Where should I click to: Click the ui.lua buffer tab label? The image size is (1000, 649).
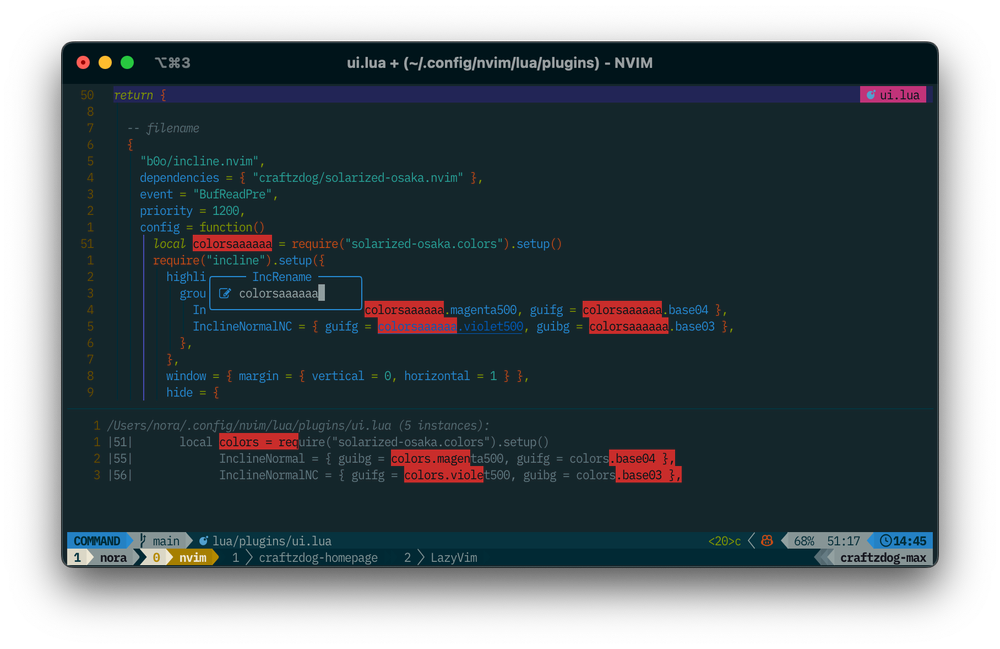899,94
